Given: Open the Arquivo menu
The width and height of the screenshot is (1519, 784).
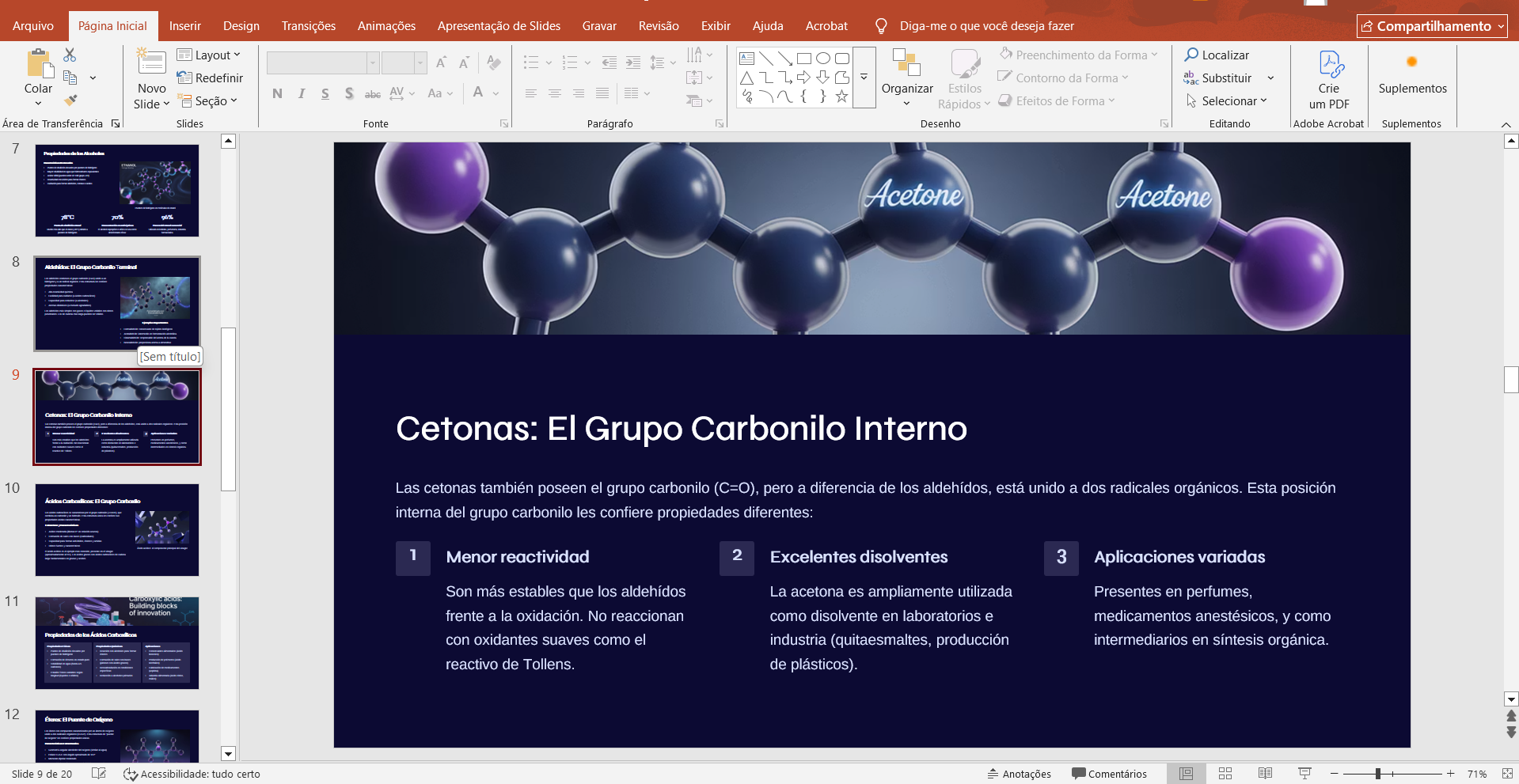Looking at the screenshot, I should click(33, 26).
